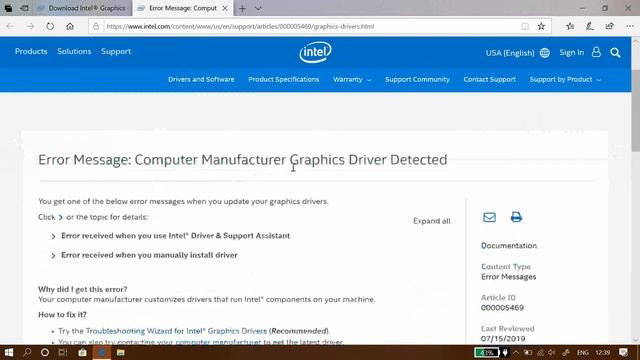Click the Sign In link

571,53
